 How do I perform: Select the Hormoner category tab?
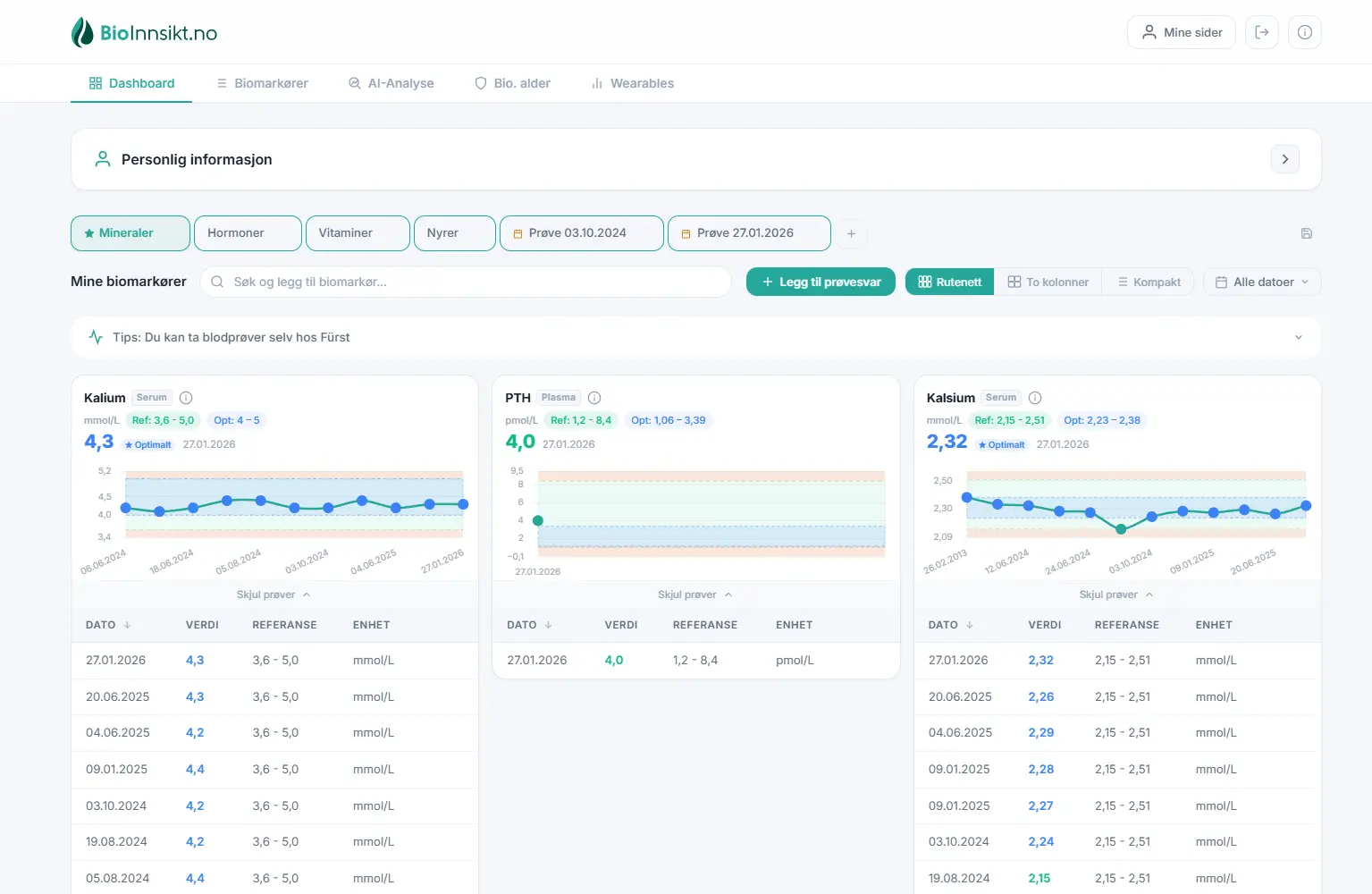(248, 233)
